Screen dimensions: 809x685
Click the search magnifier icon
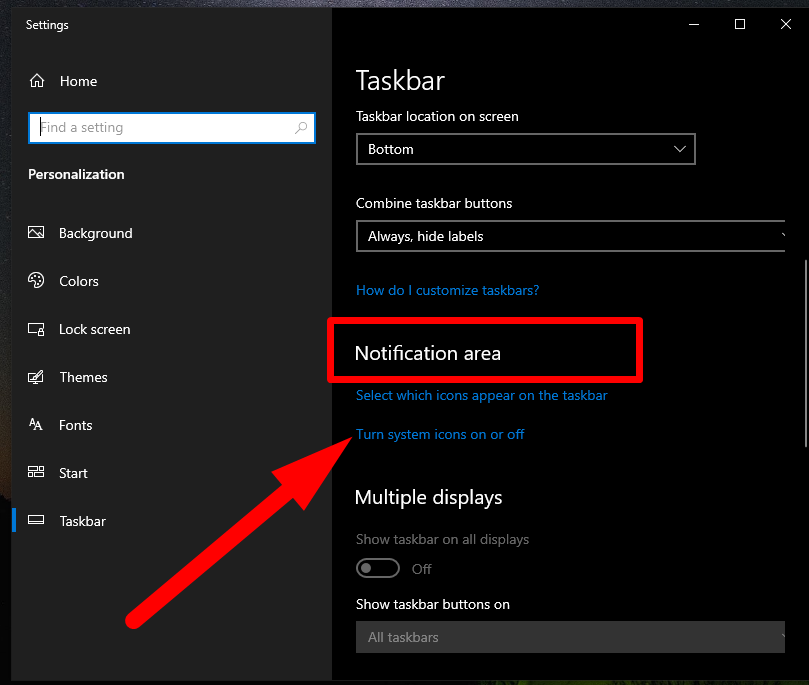click(301, 127)
